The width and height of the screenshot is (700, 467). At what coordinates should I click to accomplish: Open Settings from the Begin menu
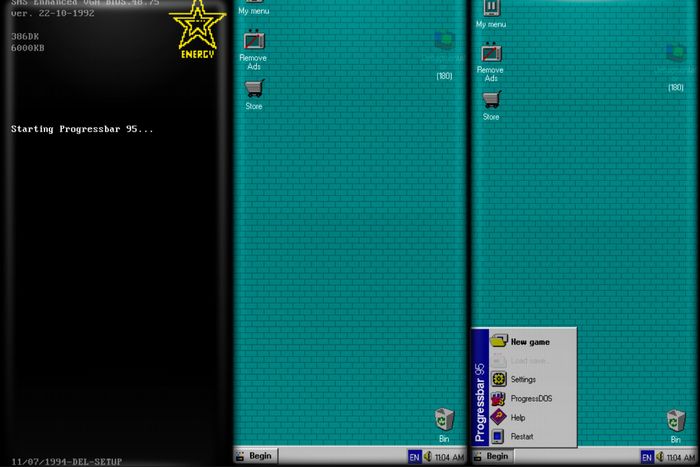pos(523,380)
